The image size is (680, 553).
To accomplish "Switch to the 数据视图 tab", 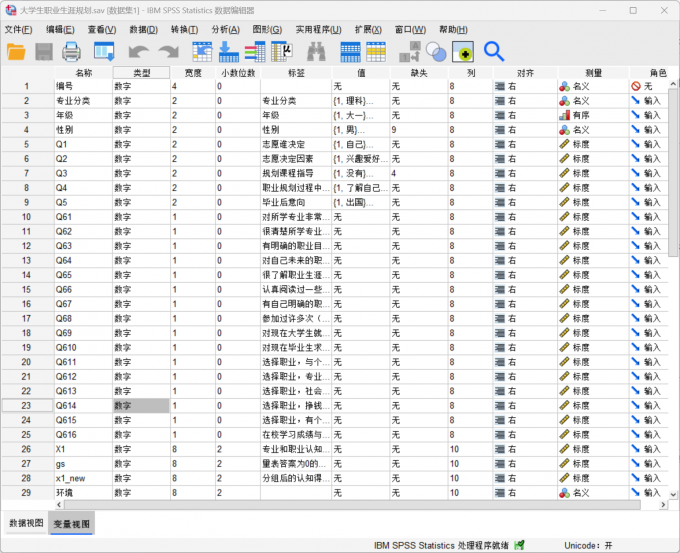I will (26, 523).
